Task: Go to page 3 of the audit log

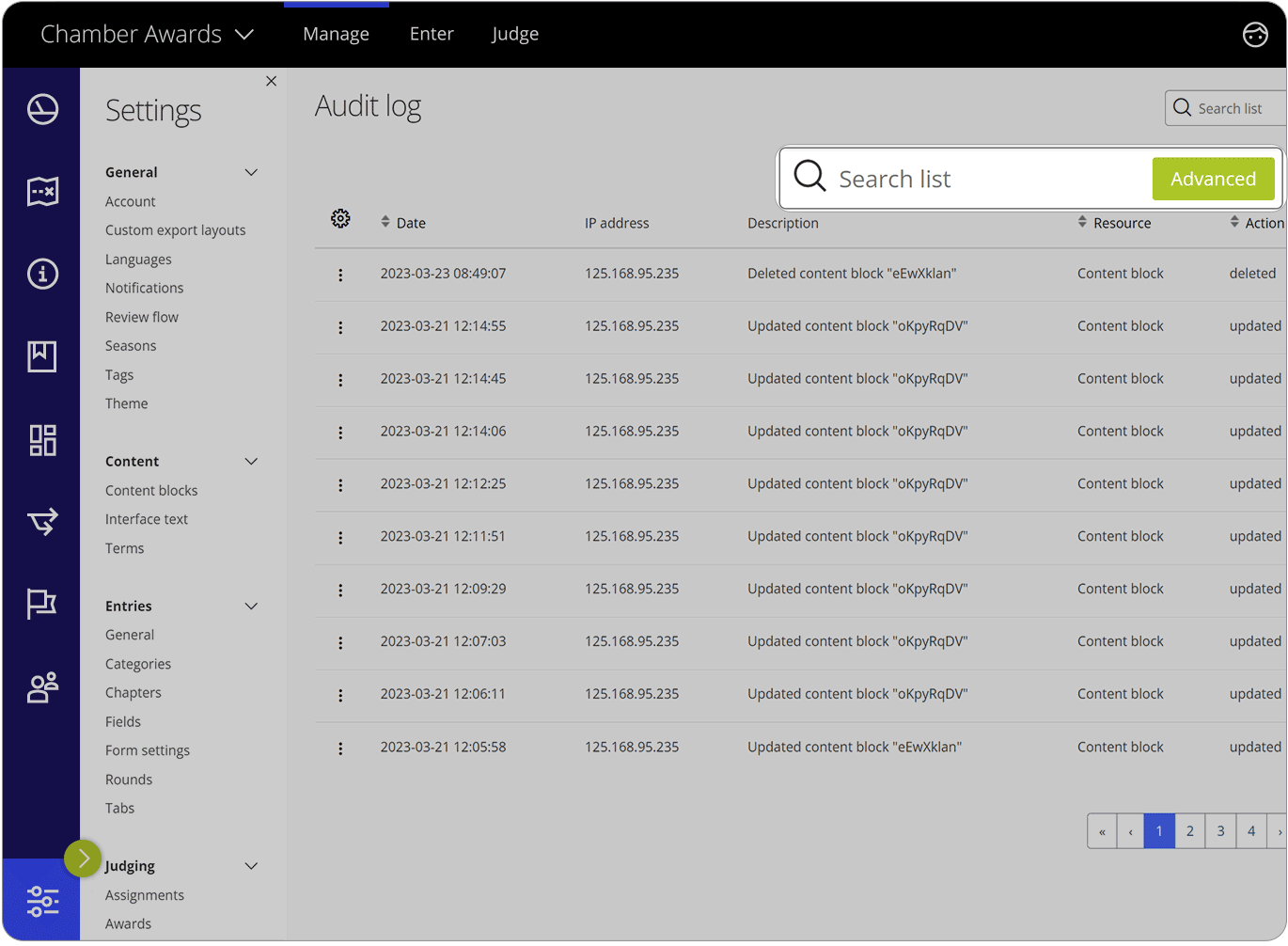Action: point(1220,830)
